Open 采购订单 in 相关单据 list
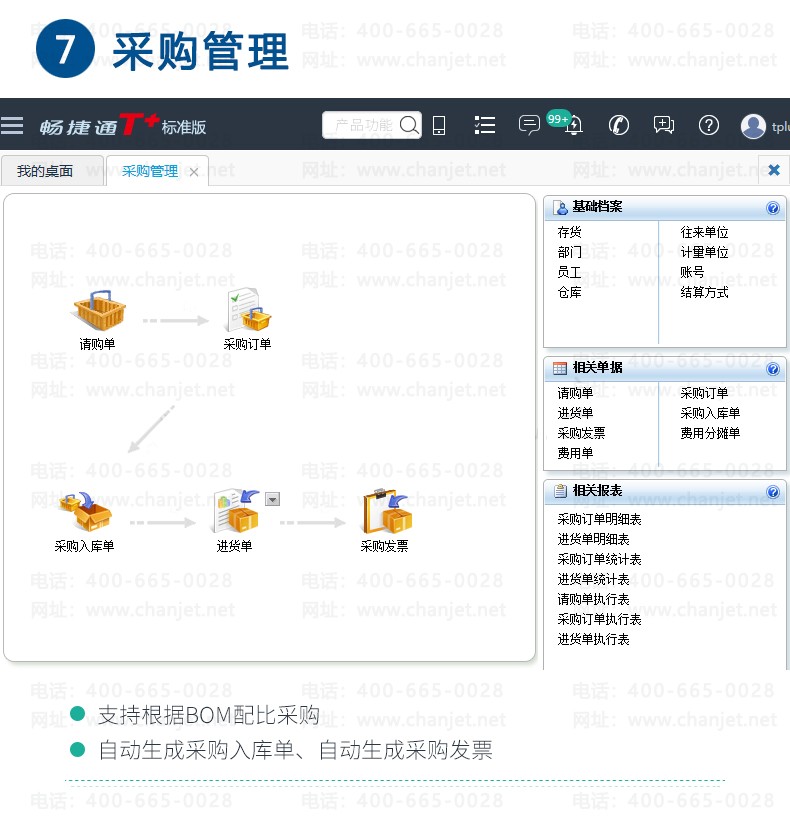The height and width of the screenshot is (820, 790). (704, 393)
